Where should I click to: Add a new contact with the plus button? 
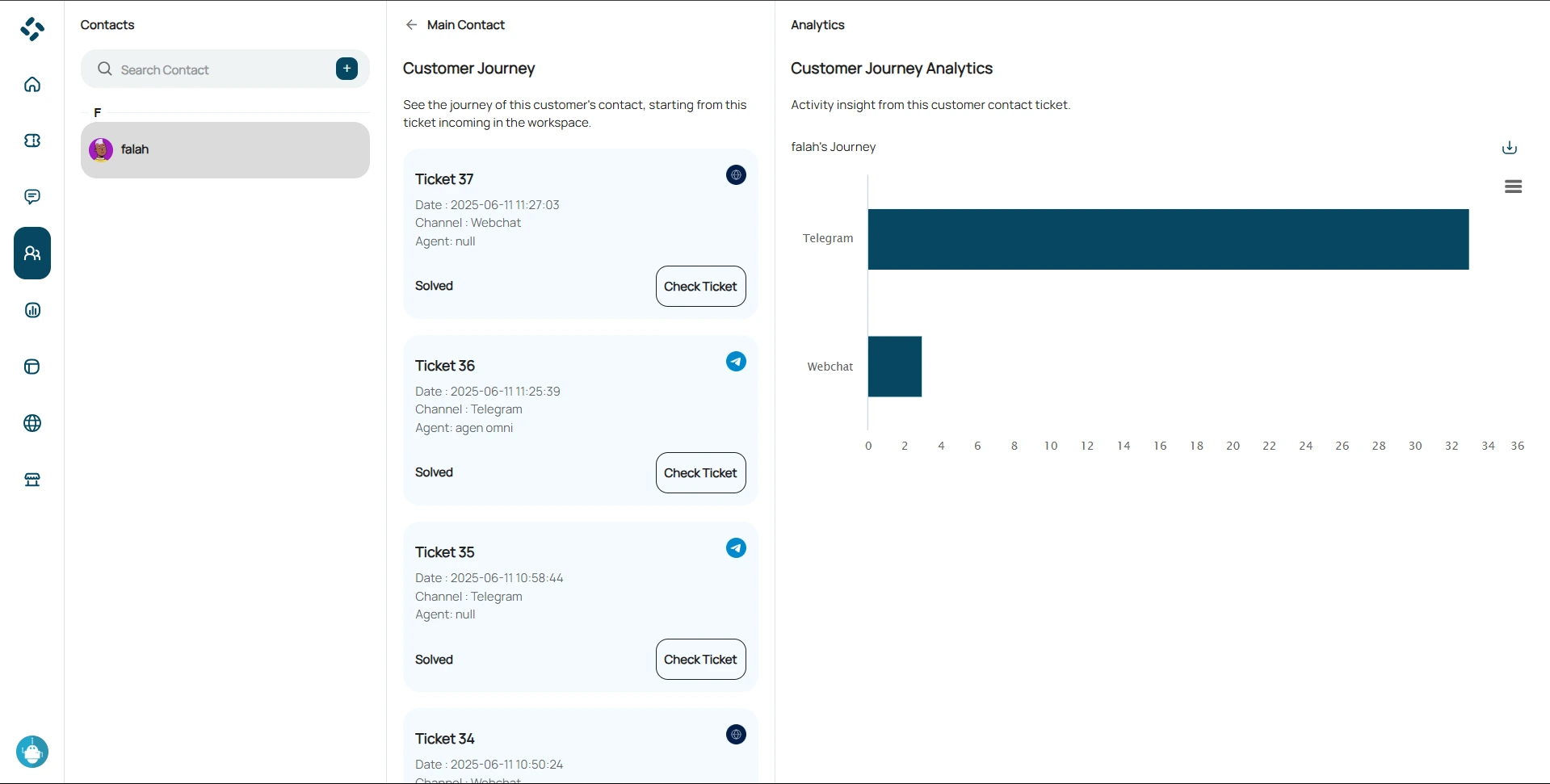click(347, 69)
